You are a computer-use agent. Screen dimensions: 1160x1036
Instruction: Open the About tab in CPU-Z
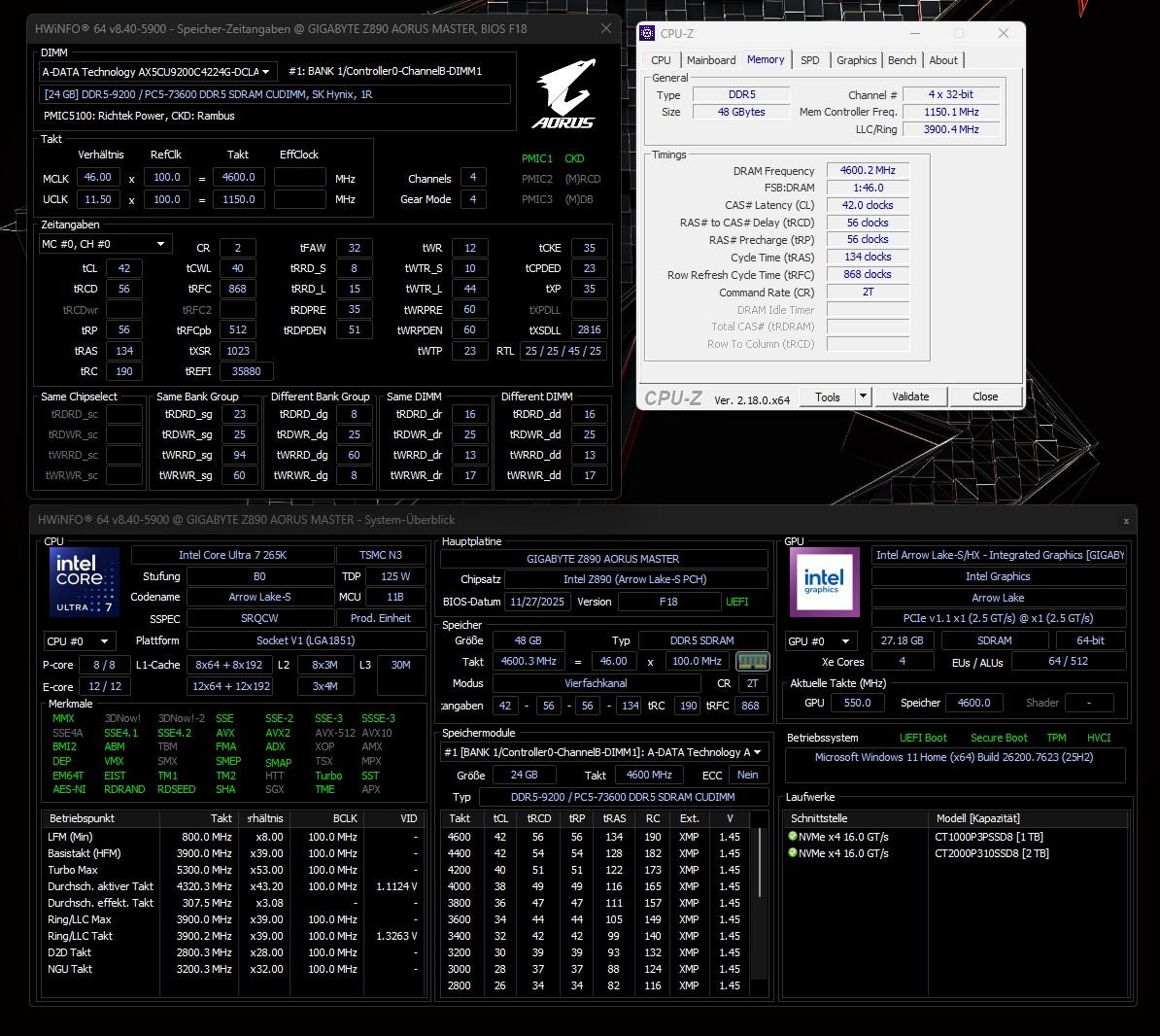tap(943, 60)
